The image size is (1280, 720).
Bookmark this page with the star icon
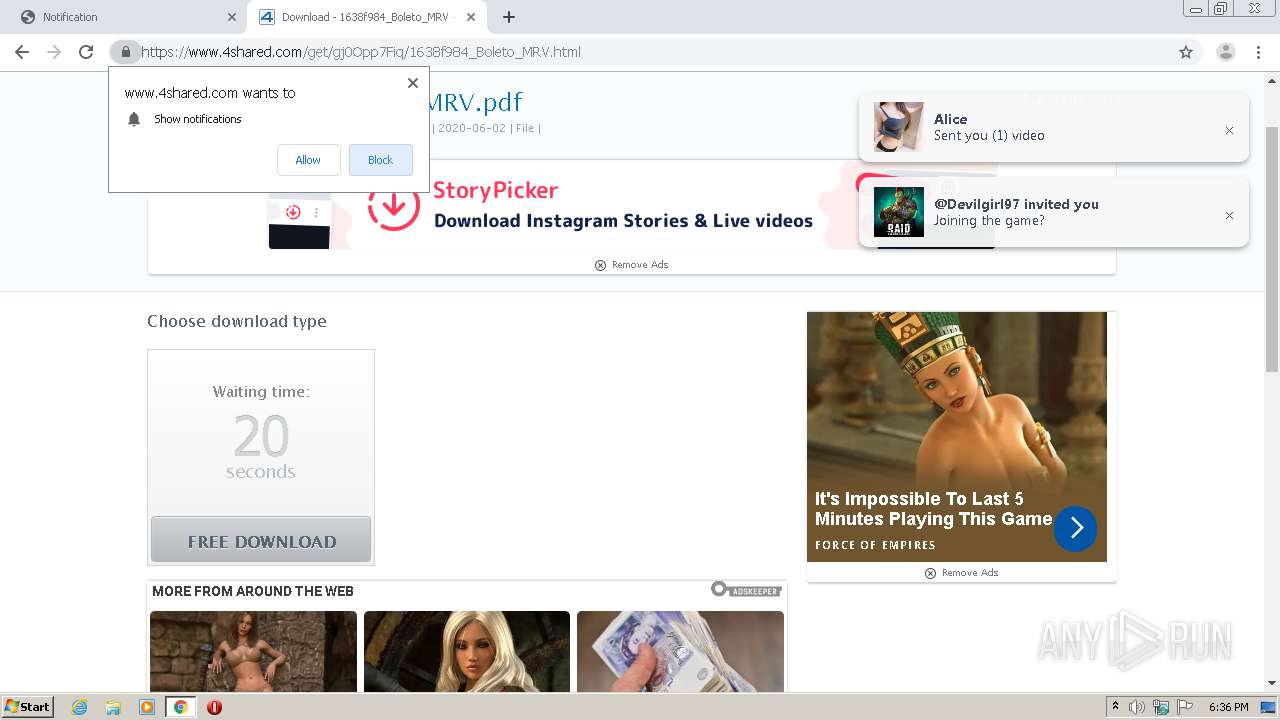[1186, 52]
